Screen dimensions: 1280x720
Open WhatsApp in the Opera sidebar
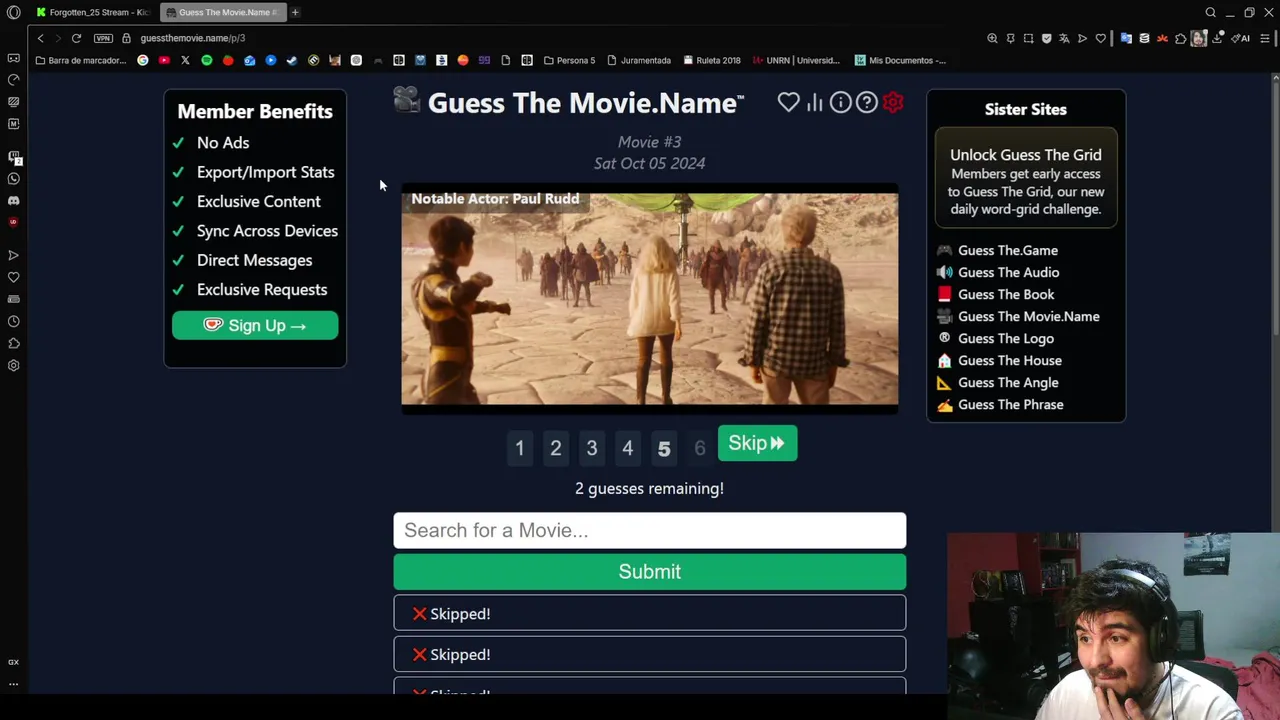coord(13,179)
